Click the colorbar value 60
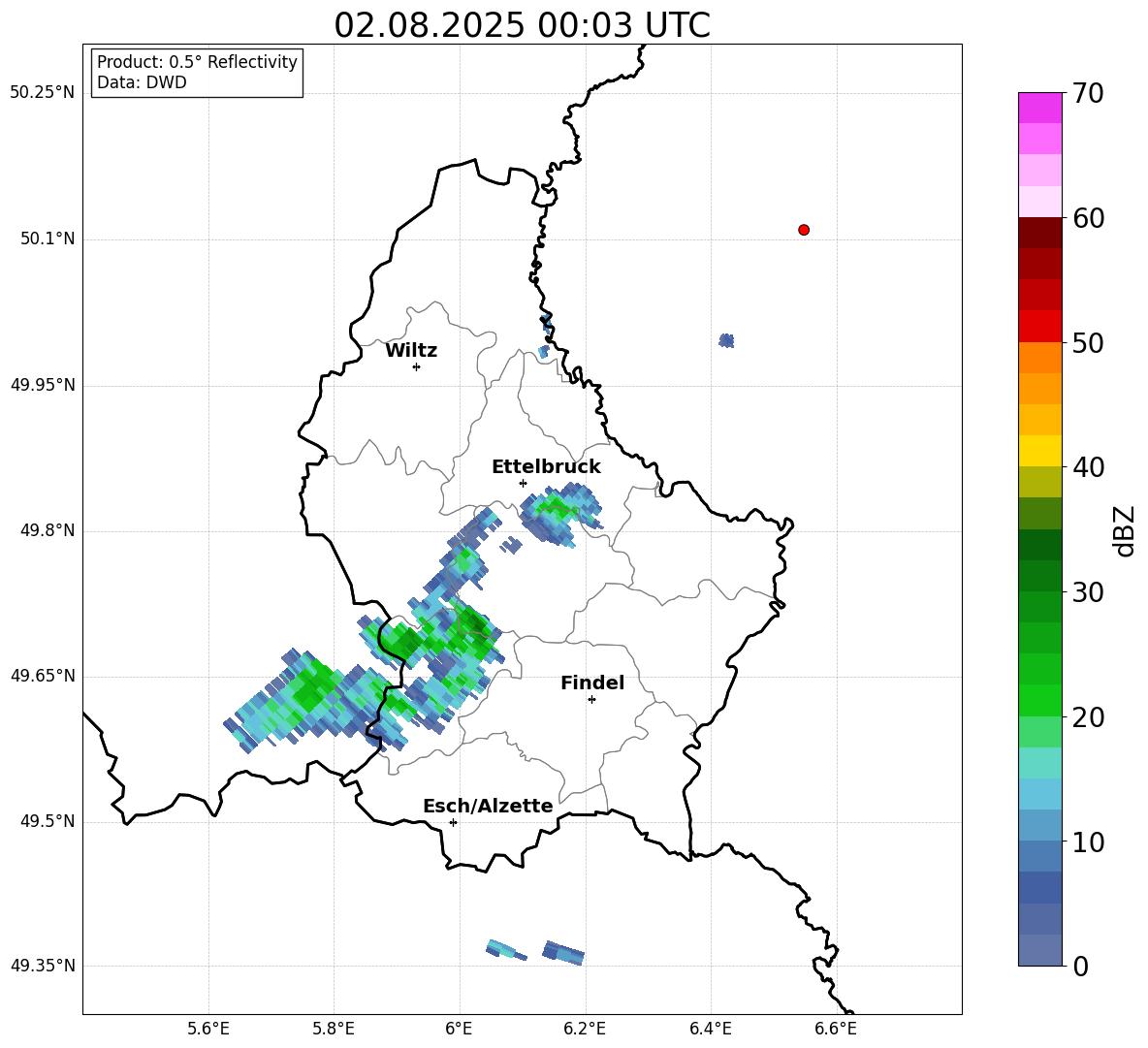Image resolution: width=1148 pixels, height=1048 pixels. (x=1088, y=218)
